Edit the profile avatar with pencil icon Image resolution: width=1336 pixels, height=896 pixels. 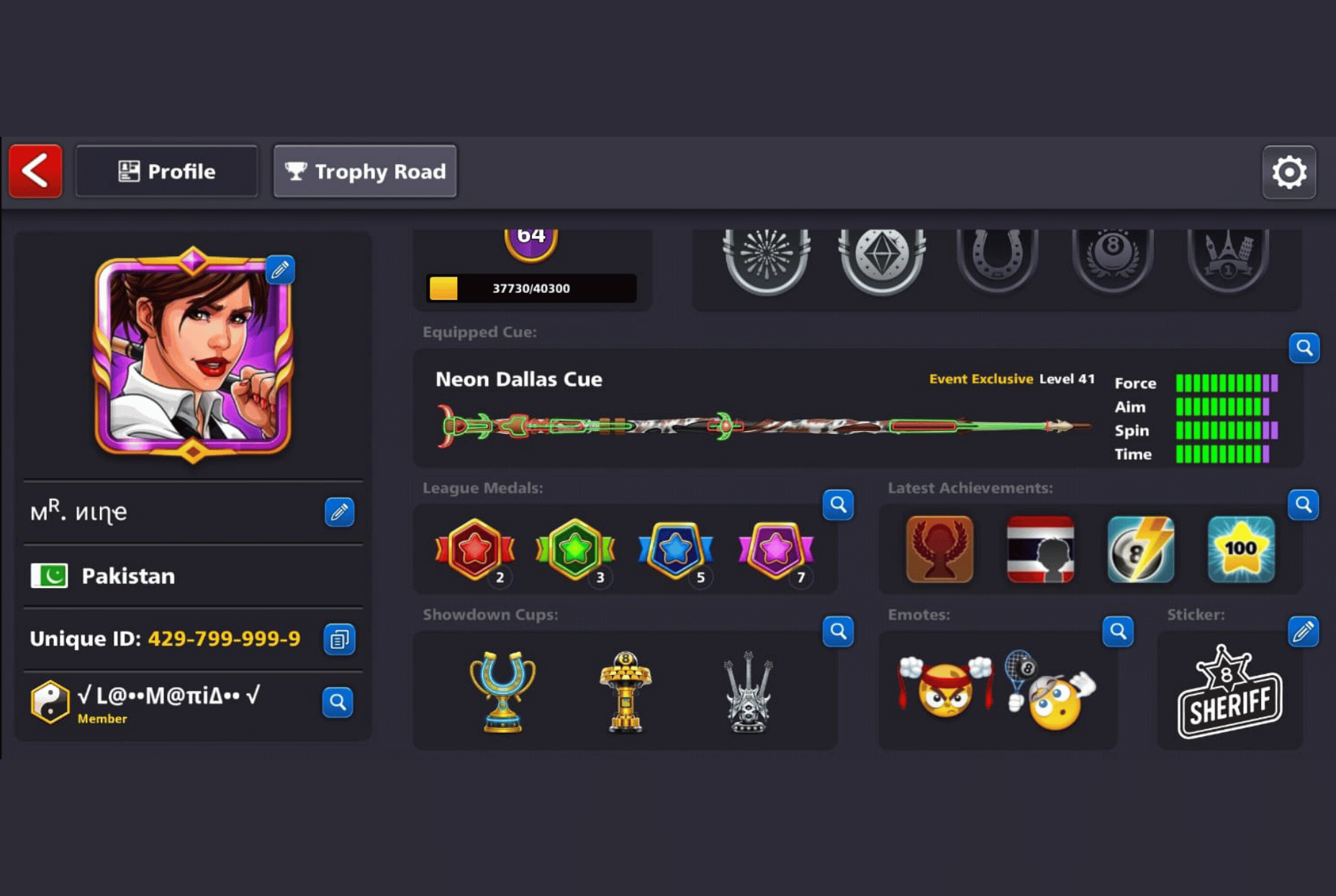tap(280, 270)
